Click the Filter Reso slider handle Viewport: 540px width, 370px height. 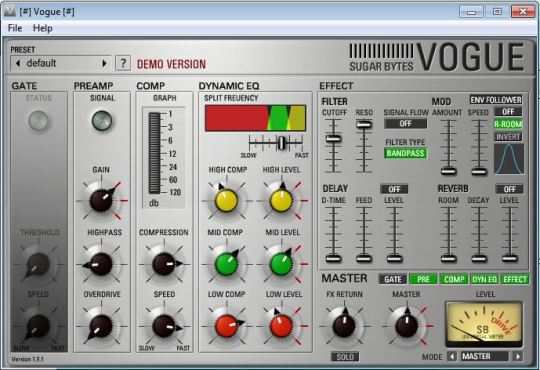click(364, 124)
